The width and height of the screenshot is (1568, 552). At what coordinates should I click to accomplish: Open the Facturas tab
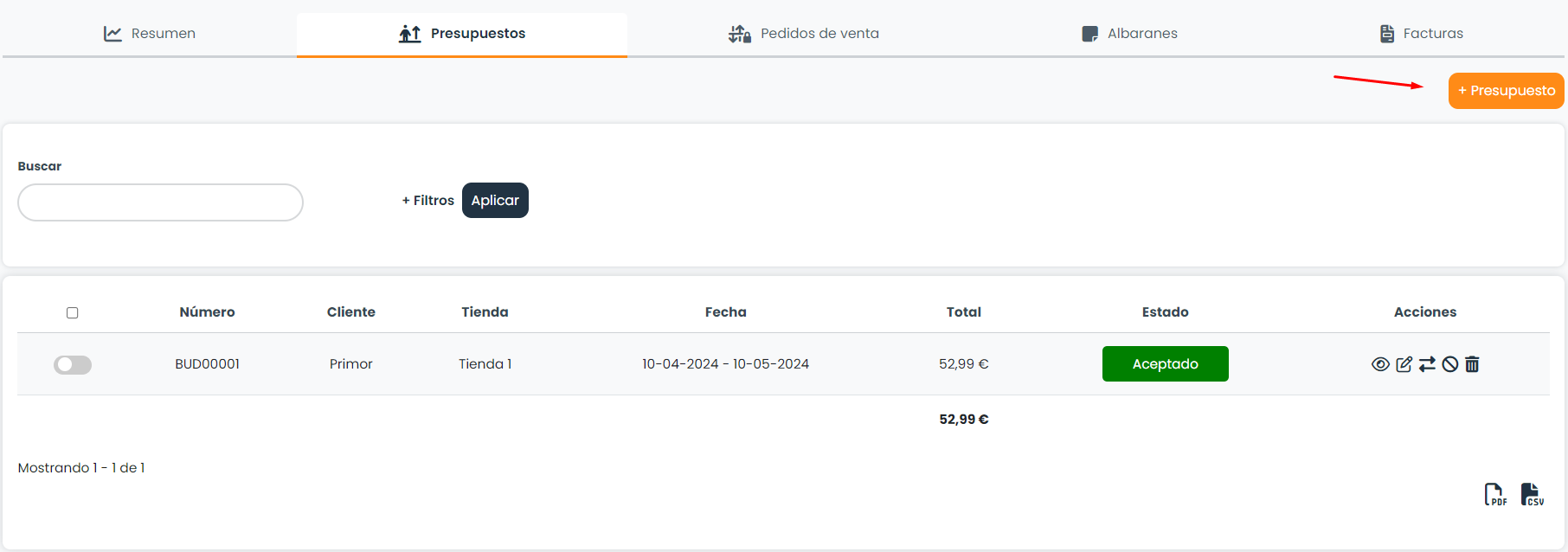pos(1421,34)
